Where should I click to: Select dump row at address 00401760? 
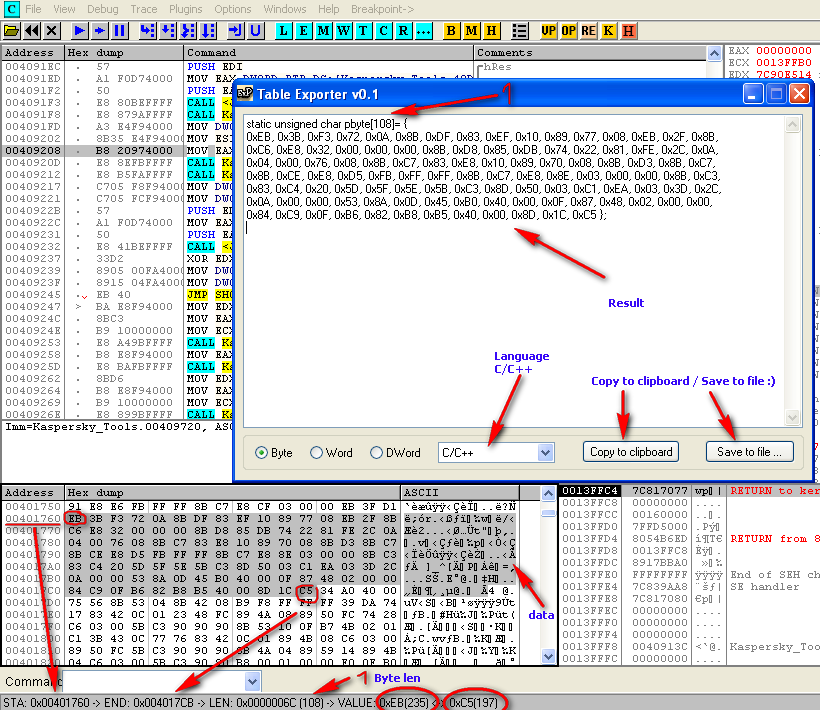coord(260,518)
